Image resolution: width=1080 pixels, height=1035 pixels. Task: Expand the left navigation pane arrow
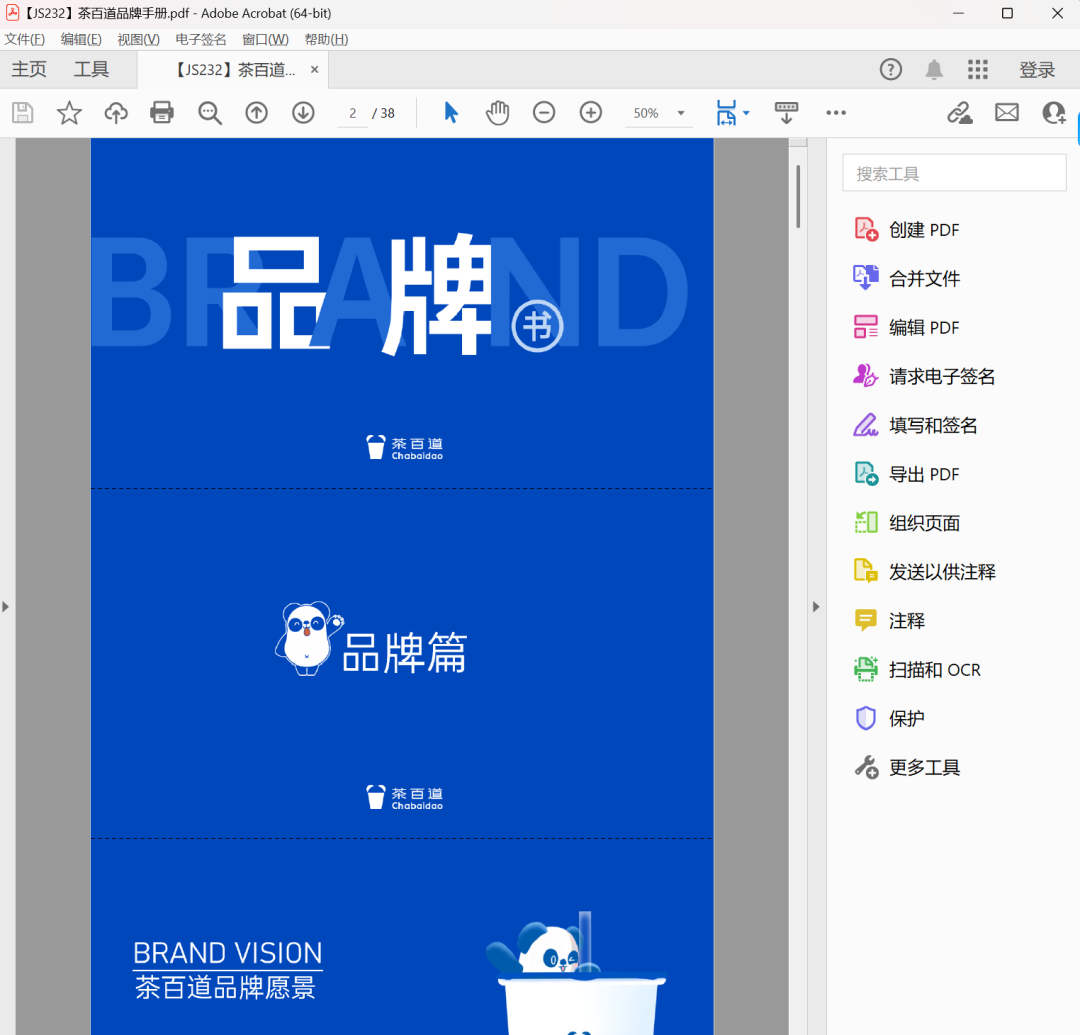pos(6,606)
